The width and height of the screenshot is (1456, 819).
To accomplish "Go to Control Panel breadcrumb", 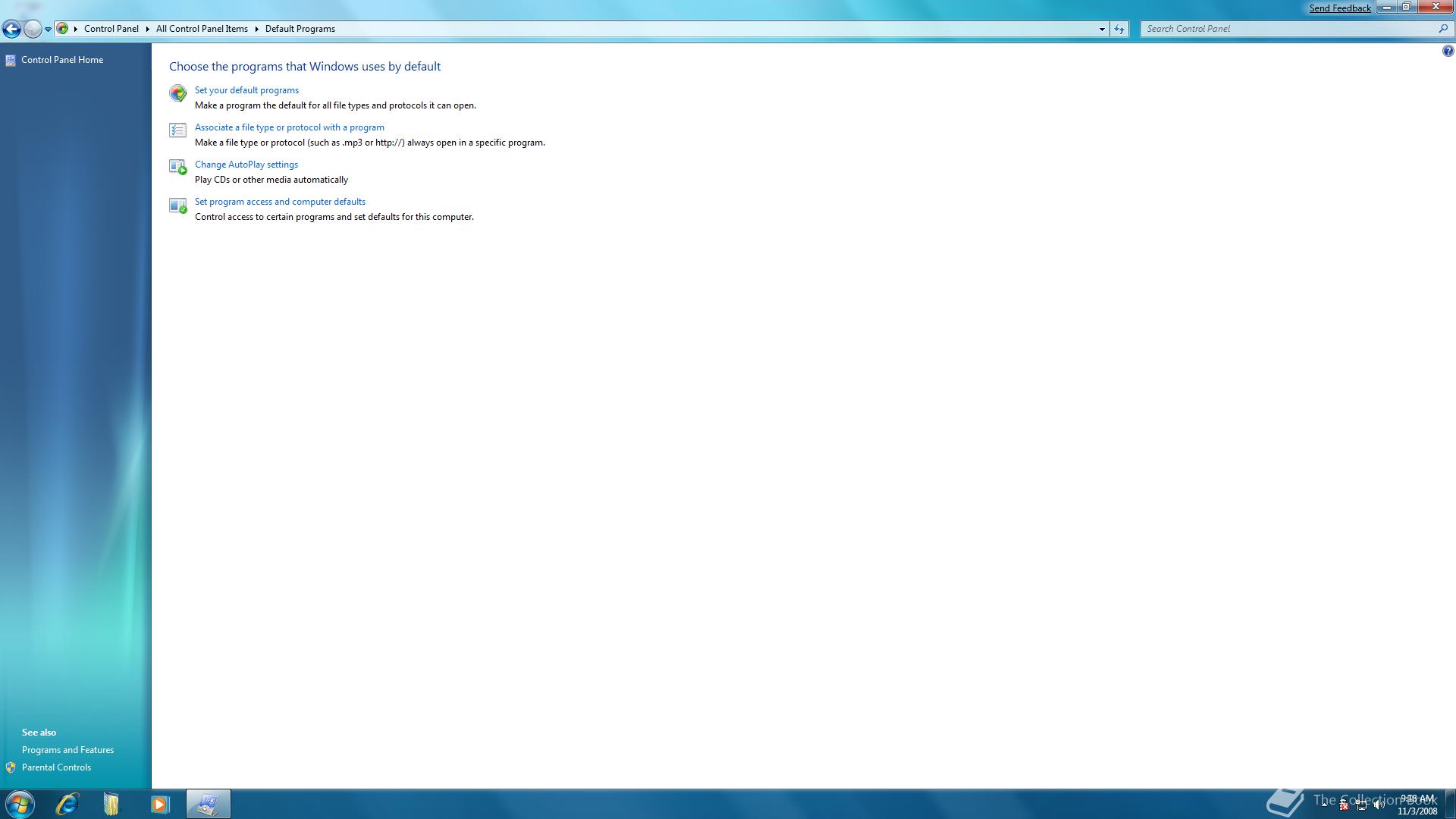I will [111, 29].
